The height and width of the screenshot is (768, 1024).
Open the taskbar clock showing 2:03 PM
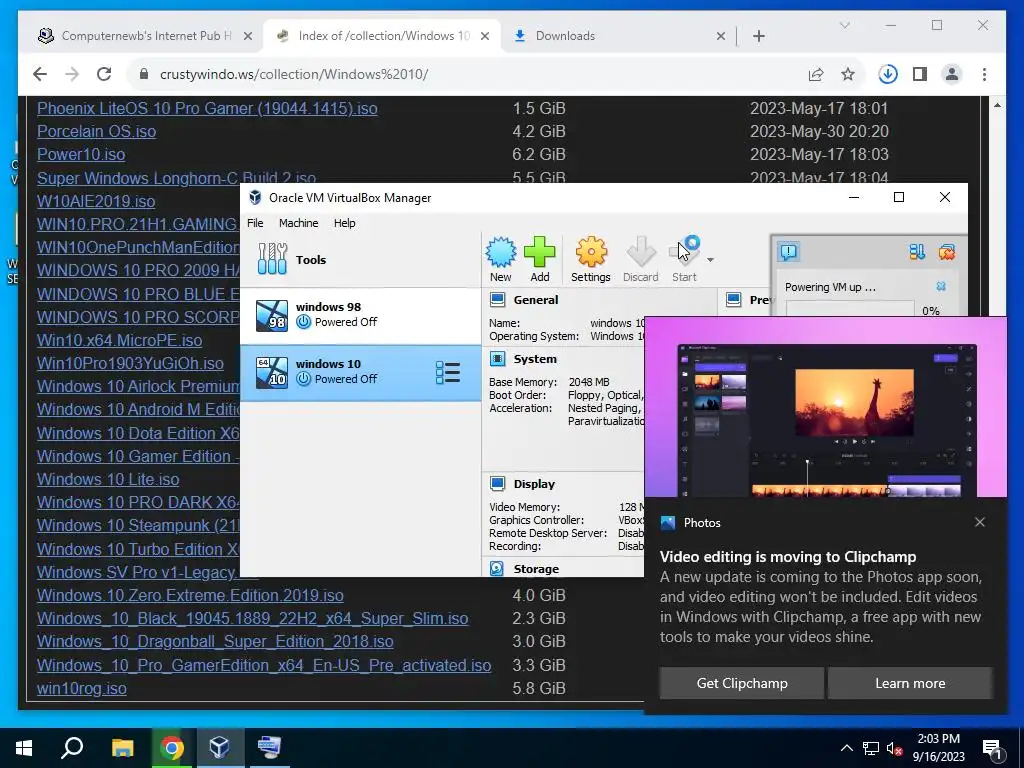coord(938,748)
